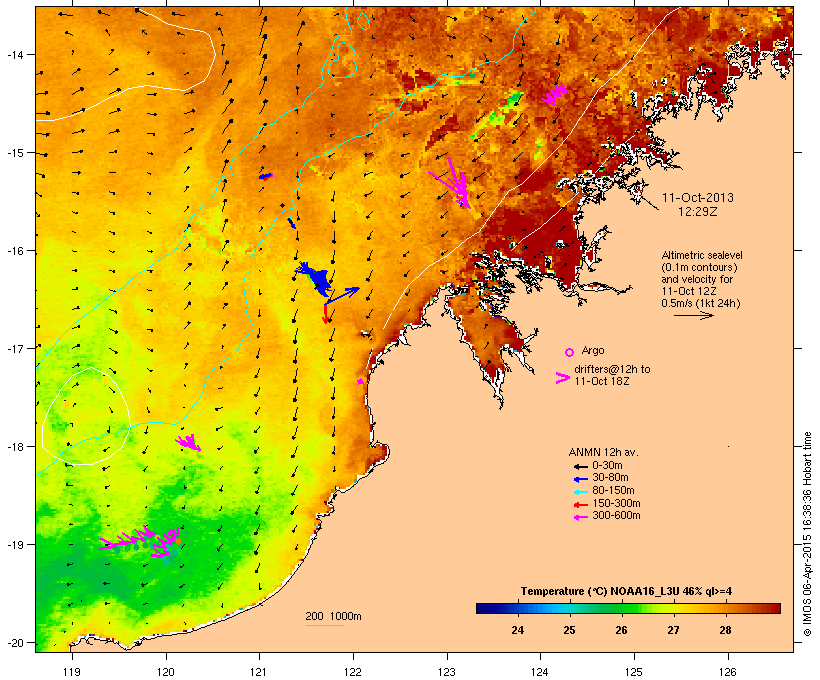Click the '11-Oct 18Z' drifter text

point(602,381)
